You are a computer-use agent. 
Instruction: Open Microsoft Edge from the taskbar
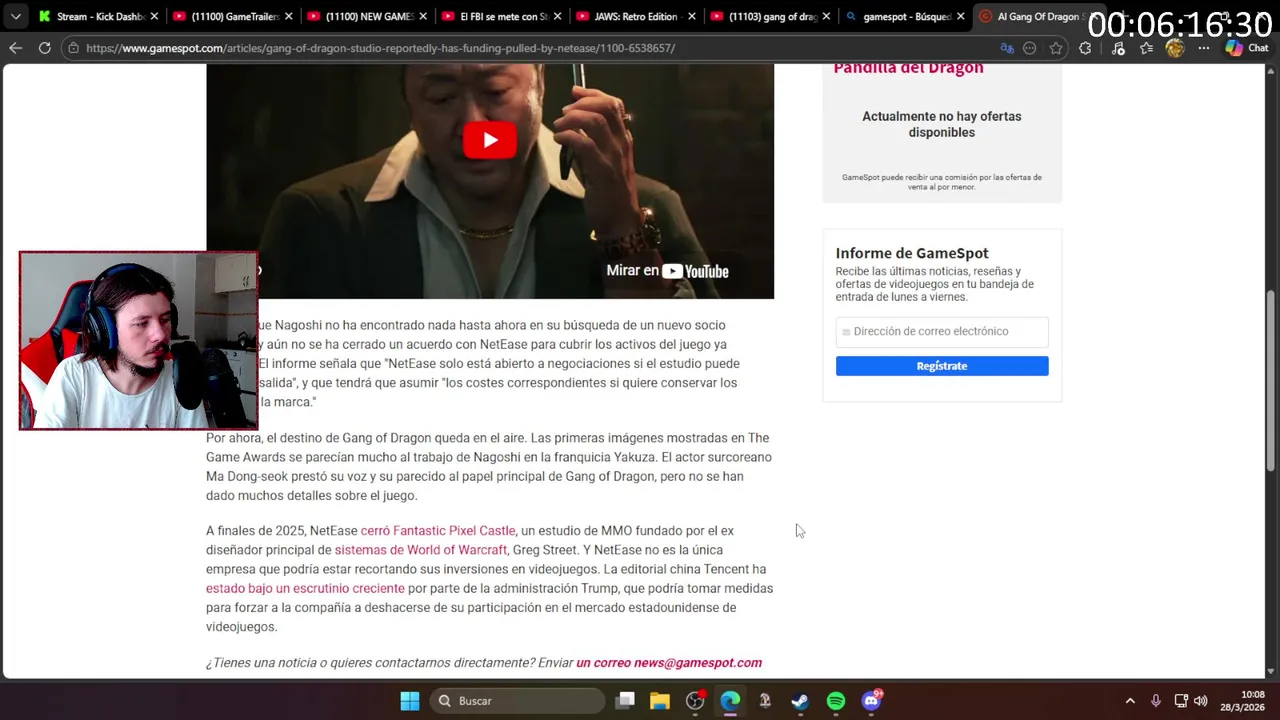tap(730, 701)
